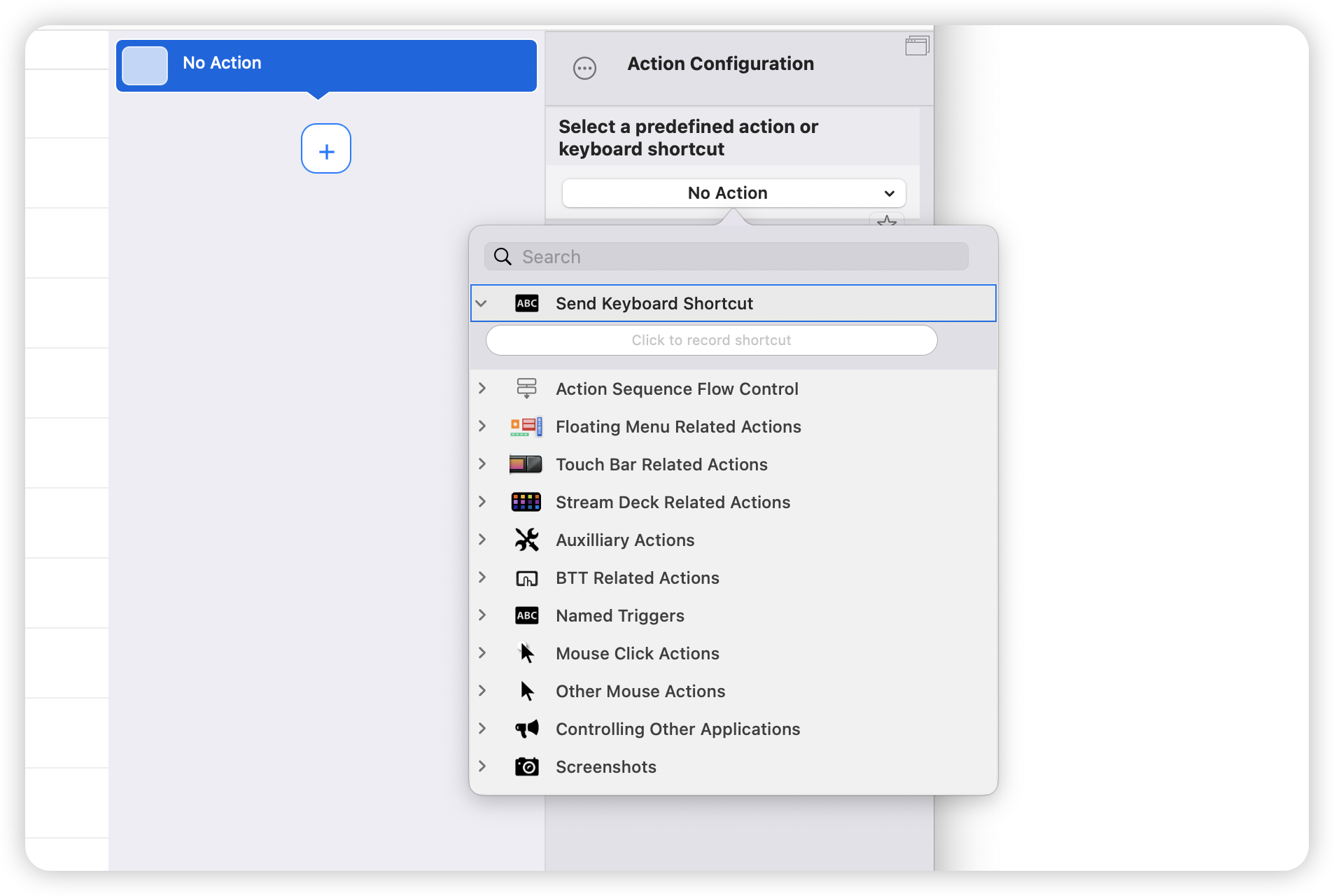
Task: Click the Auxilliary Actions wrench icon
Action: click(526, 540)
